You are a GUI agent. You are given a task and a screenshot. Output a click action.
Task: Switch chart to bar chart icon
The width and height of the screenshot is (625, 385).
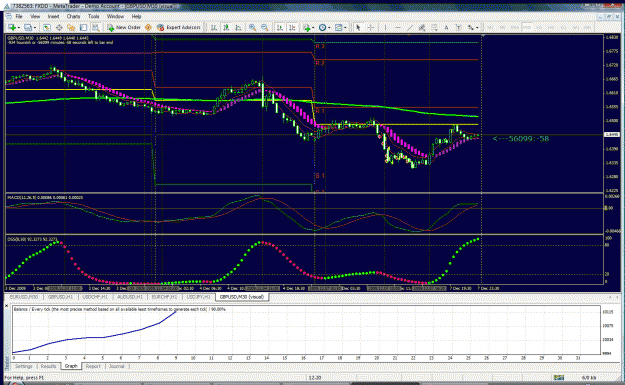coord(214,28)
